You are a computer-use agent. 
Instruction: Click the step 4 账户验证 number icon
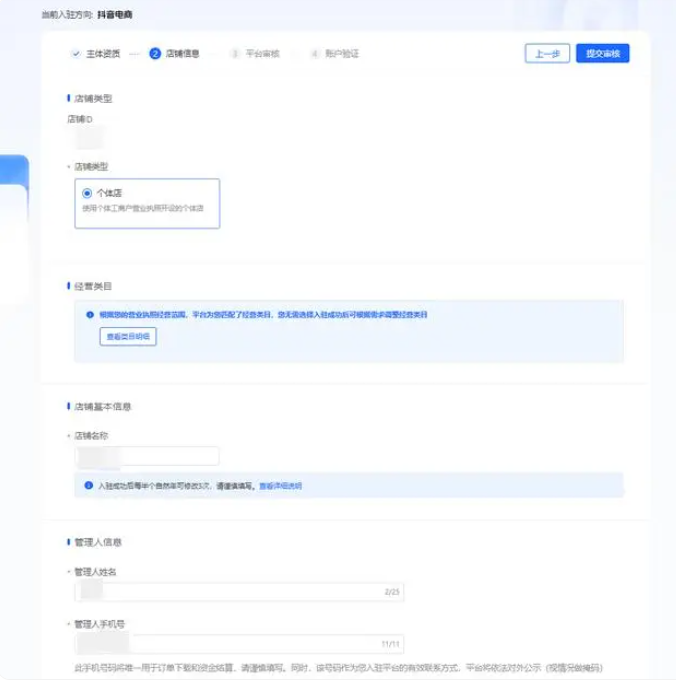click(314, 54)
